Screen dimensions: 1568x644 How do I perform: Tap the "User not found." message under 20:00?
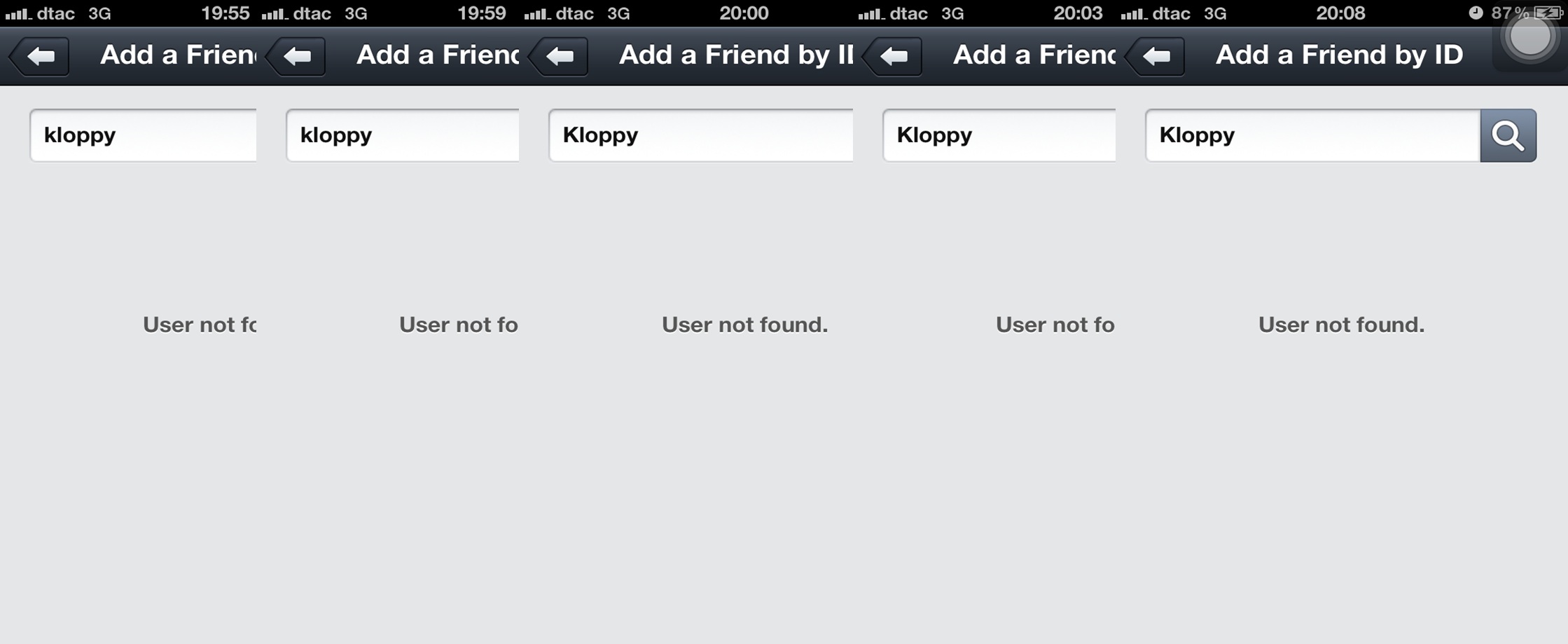pyautogui.click(x=744, y=324)
